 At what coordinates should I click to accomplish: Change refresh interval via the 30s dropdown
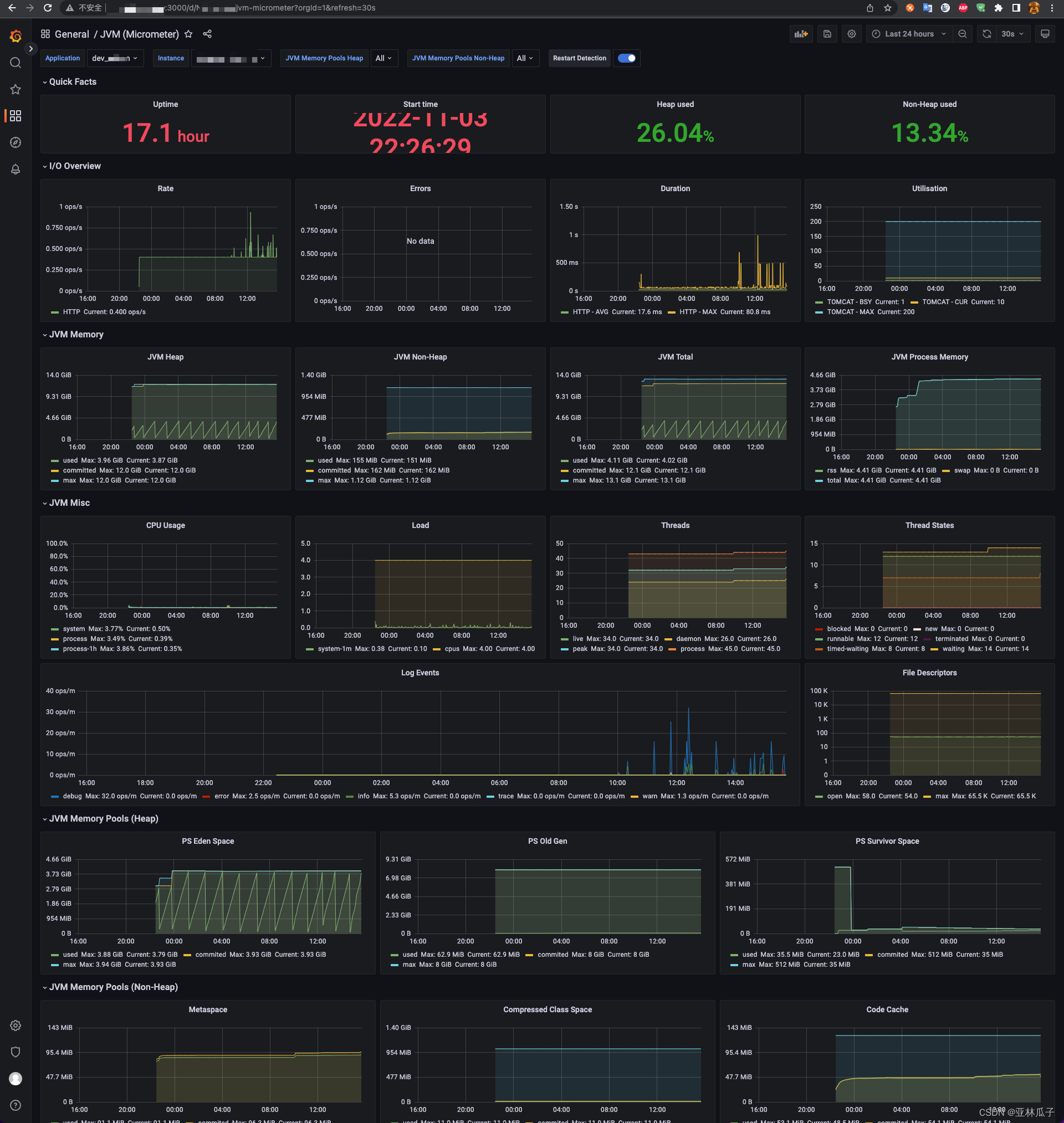[1012, 33]
